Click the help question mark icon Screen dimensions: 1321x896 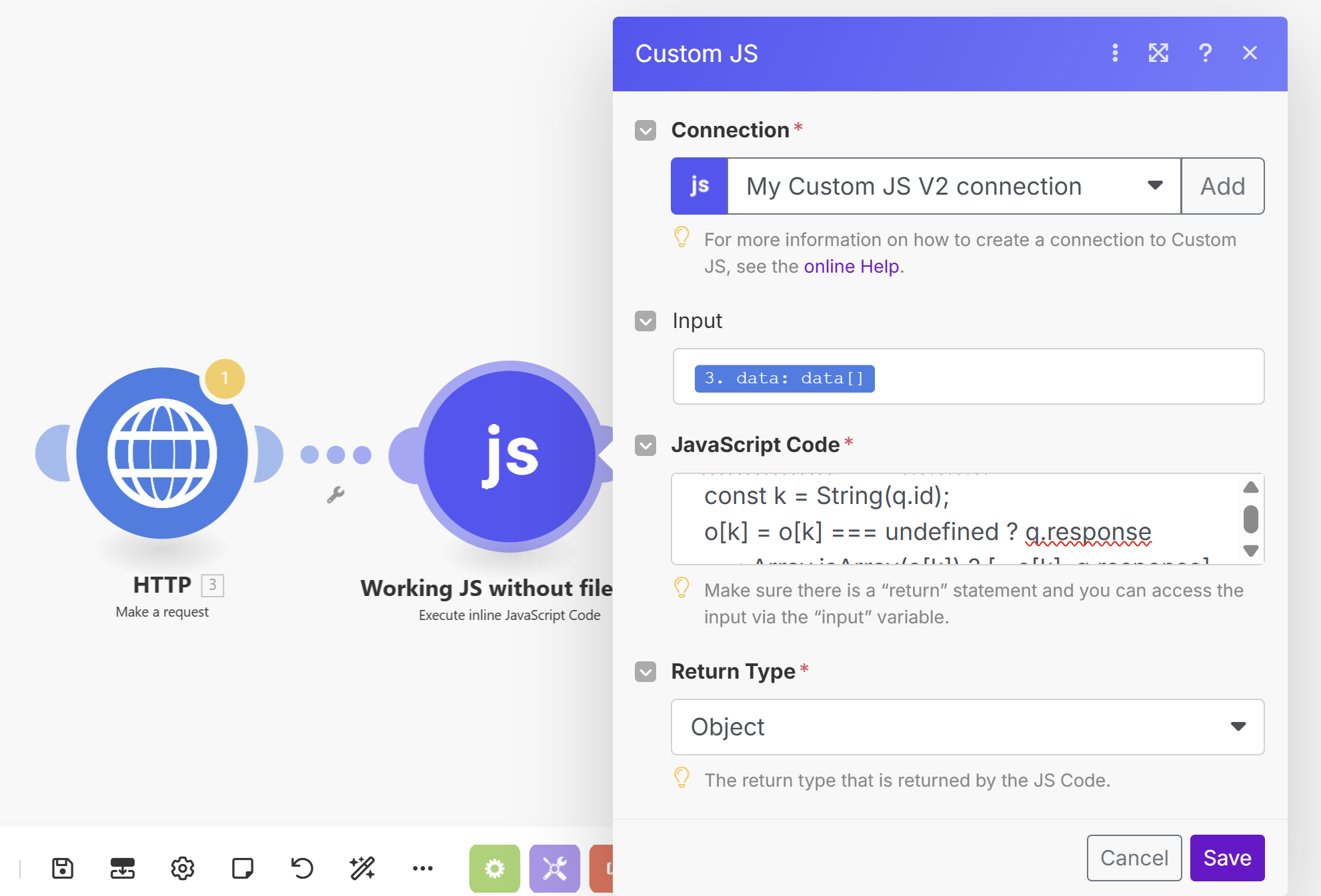click(x=1205, y=53)
